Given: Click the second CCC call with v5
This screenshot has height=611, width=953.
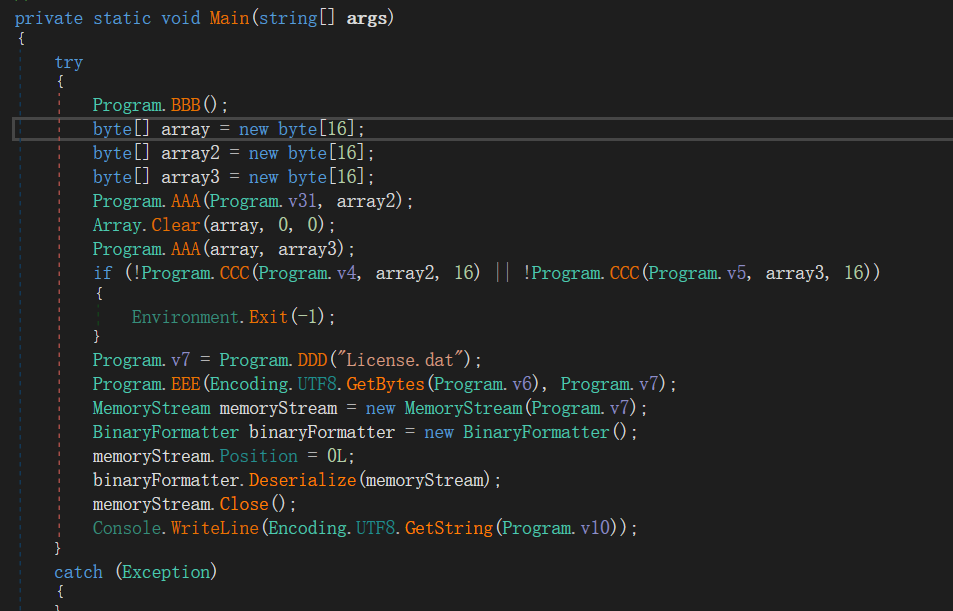Looking at the screenshot, I should pos(625,273).
